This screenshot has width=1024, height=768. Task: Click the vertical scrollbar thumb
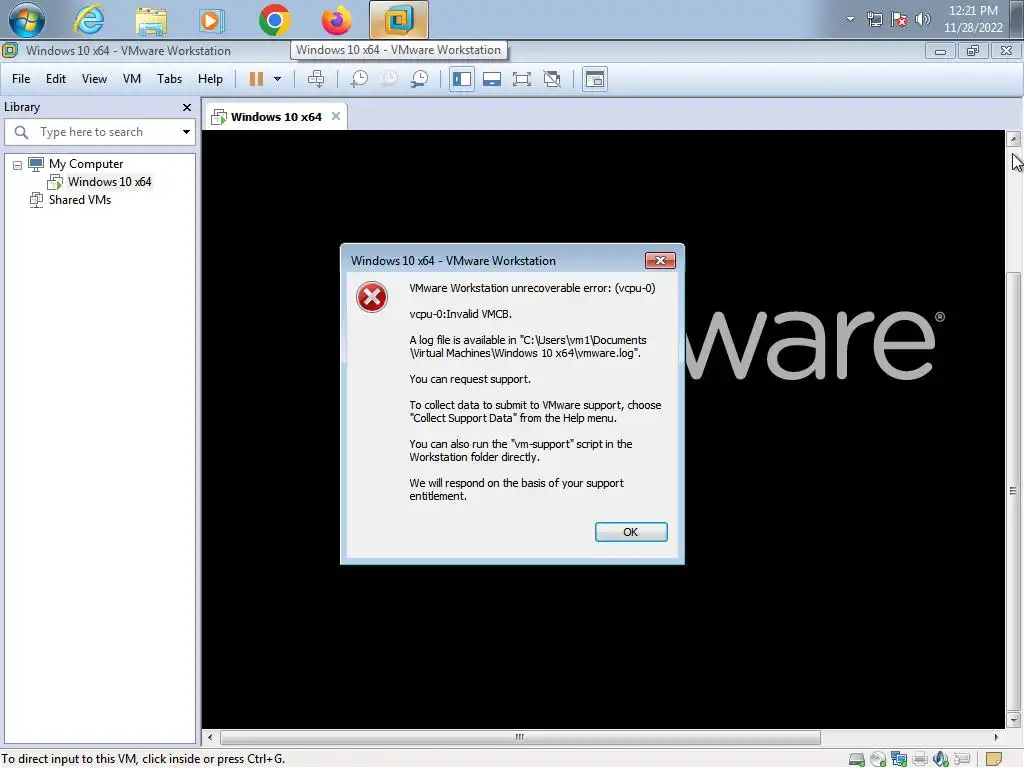point(1014,490)
